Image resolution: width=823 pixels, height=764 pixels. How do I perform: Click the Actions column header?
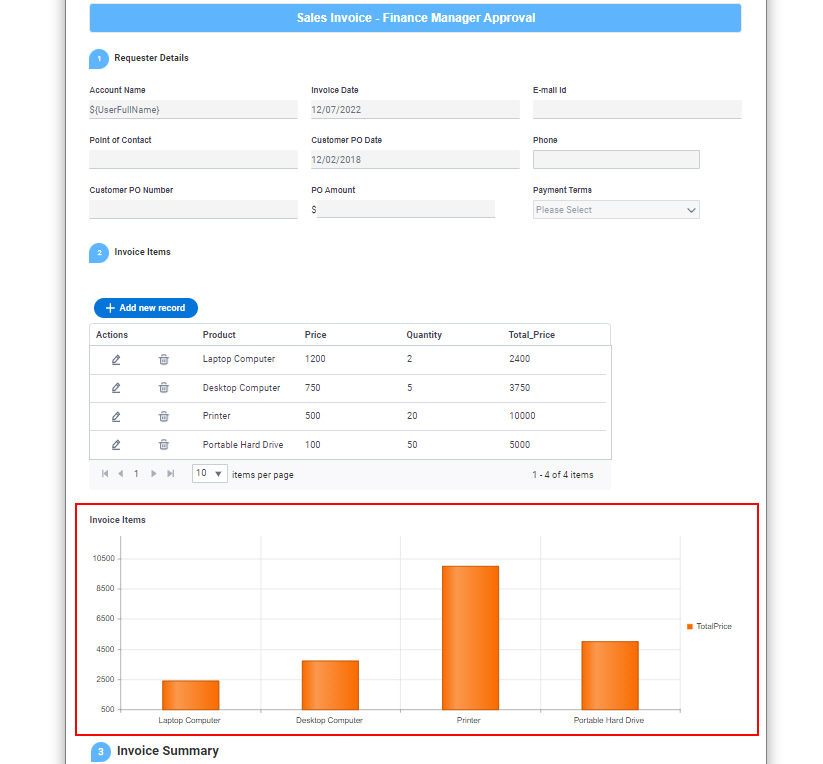[112, 335]
